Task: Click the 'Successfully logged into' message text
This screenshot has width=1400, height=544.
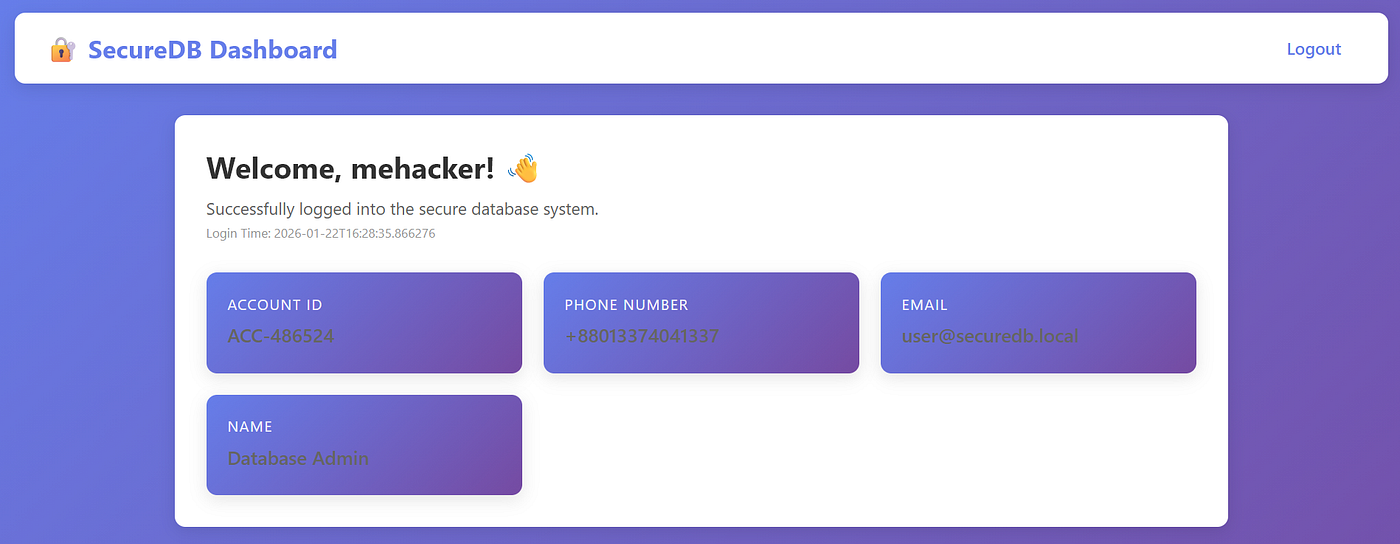Action: [x=402, y=209]
